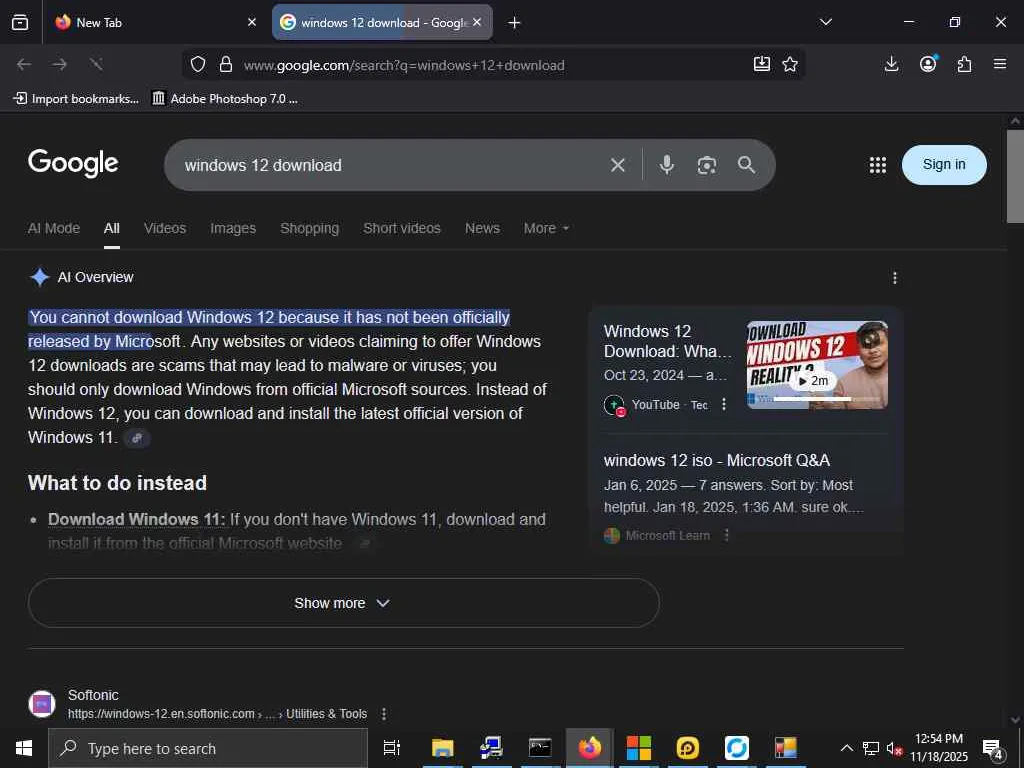Expand the More search filters dropdown
The image size is (1024, 768).
547,229
